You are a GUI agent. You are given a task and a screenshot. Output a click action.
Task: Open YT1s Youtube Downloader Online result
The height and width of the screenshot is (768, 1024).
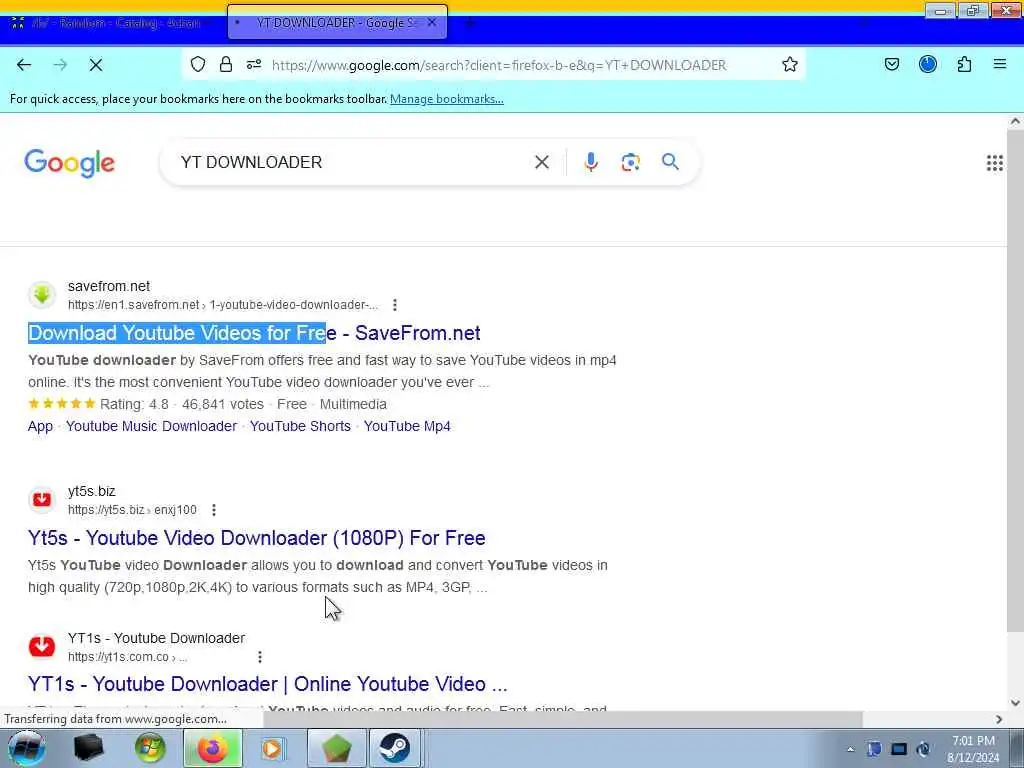[x=268, y=684]
